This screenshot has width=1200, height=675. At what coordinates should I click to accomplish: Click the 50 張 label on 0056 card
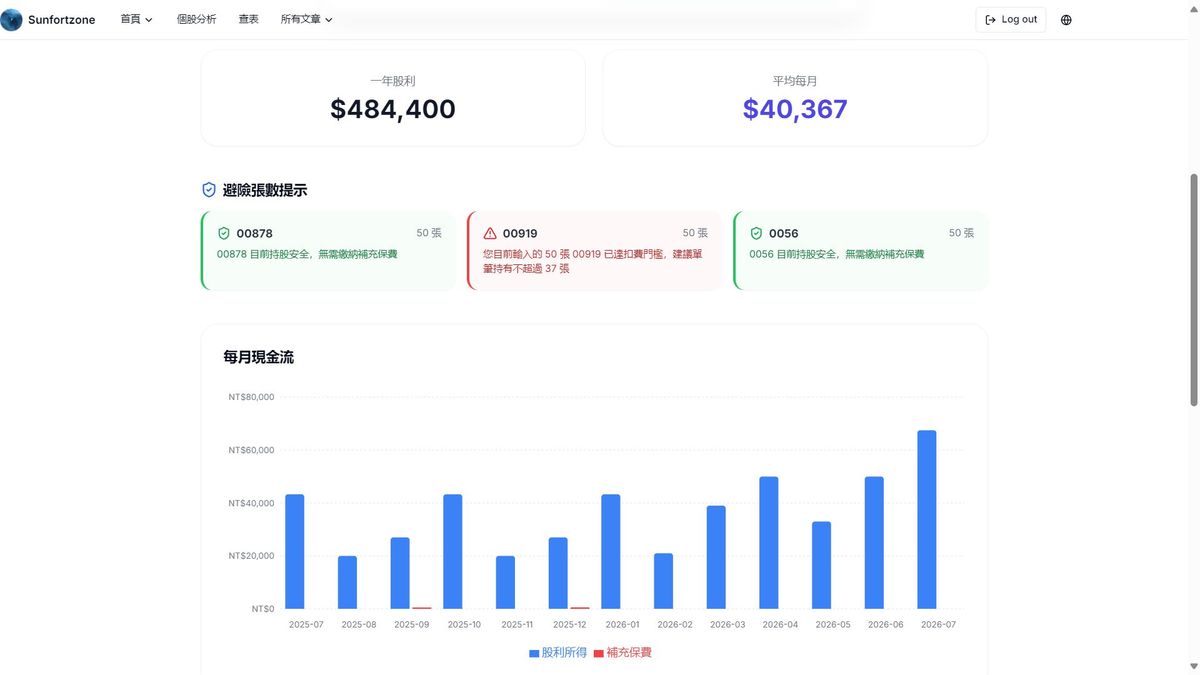961,233
